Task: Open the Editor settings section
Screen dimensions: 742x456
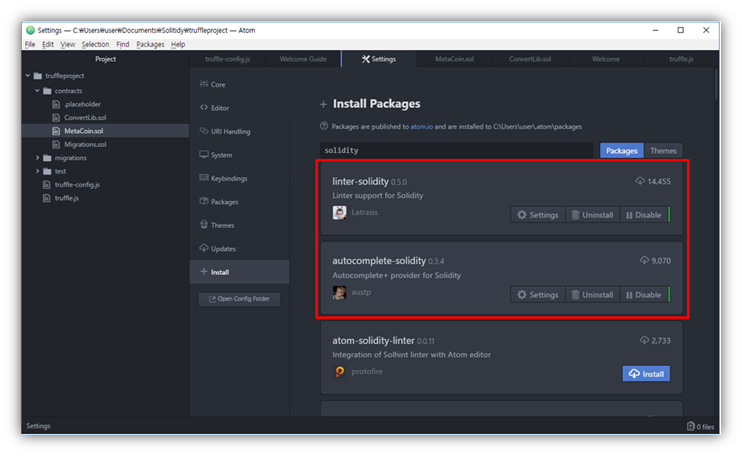Action: [239, 108]
